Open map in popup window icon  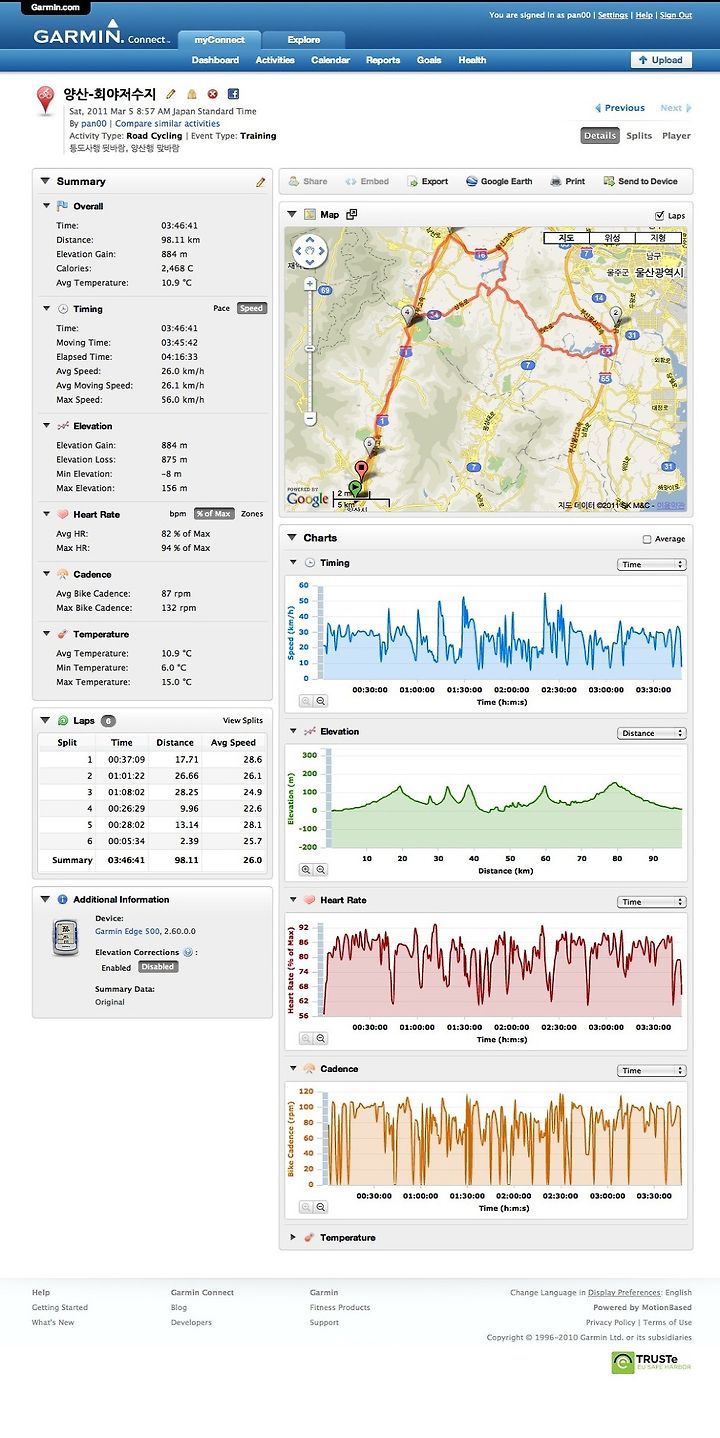351,214
